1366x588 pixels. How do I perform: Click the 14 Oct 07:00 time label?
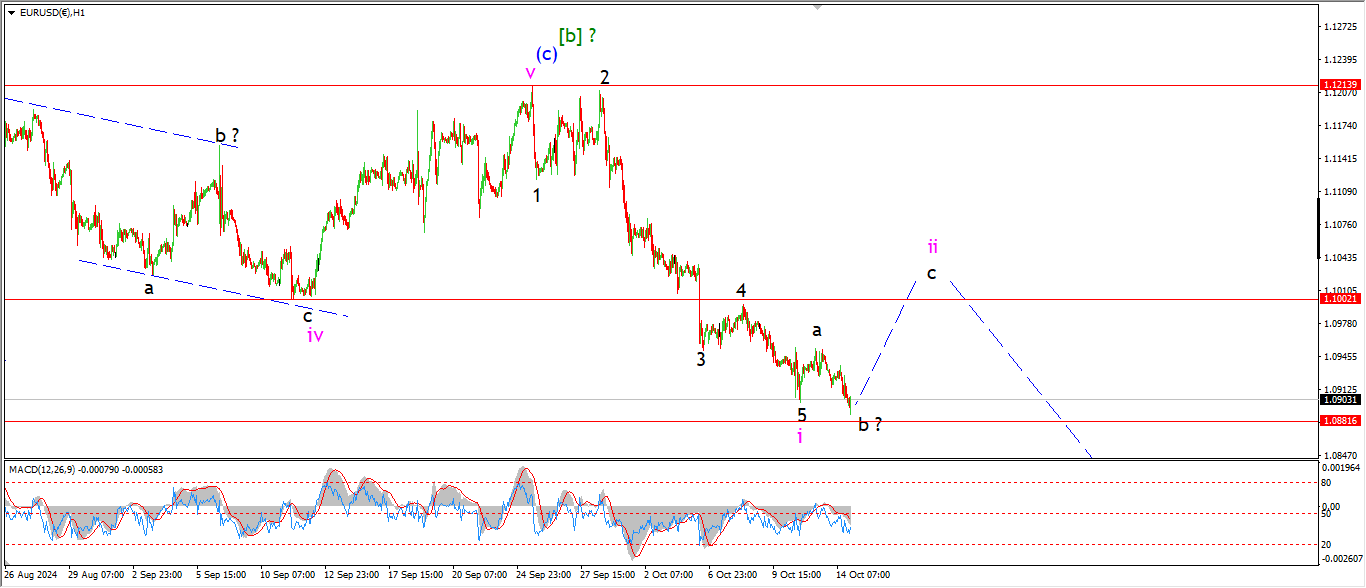click(x=862, y=575)
